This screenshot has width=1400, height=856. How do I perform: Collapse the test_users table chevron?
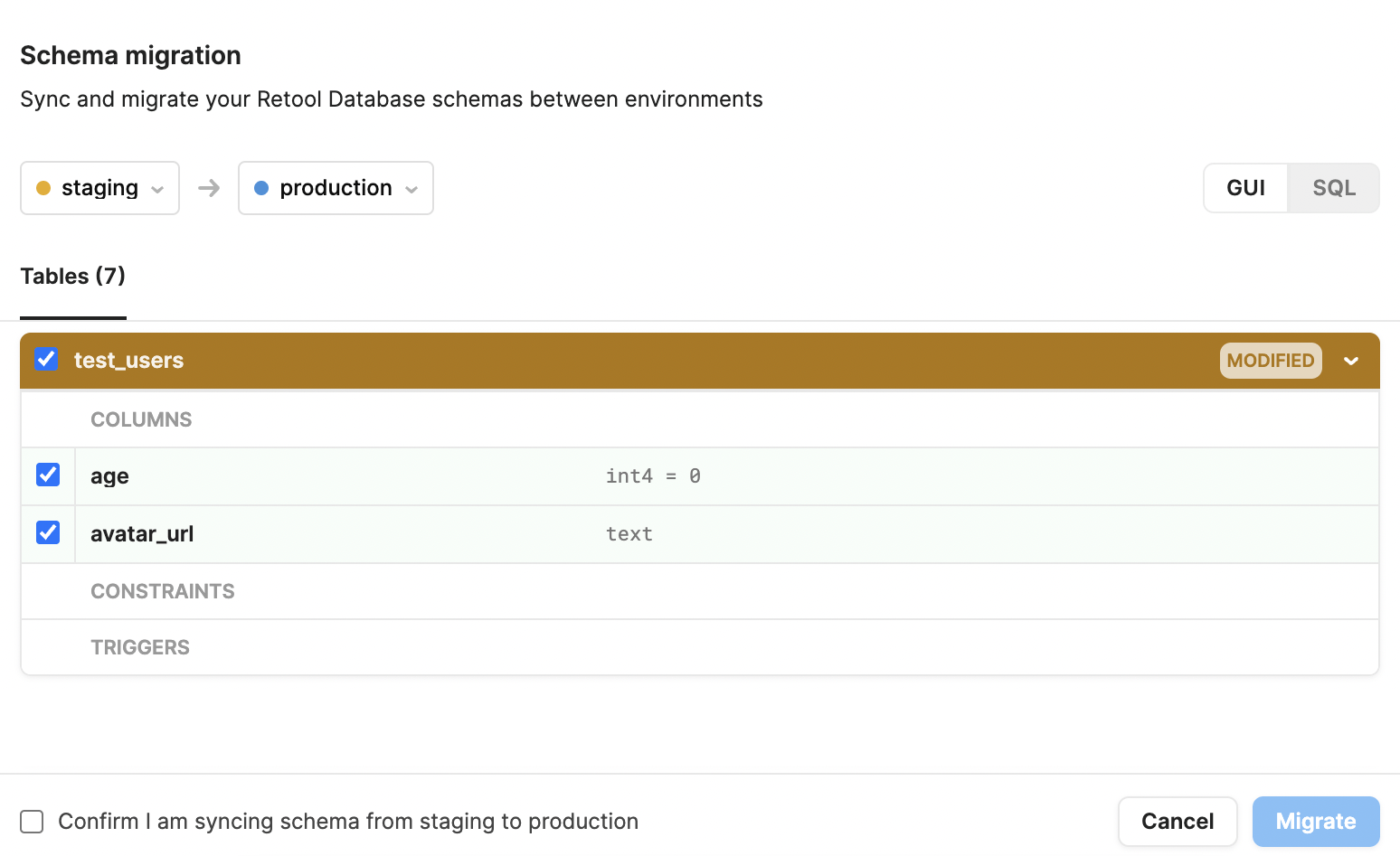pyautogui.click(x=1351, y=361)
